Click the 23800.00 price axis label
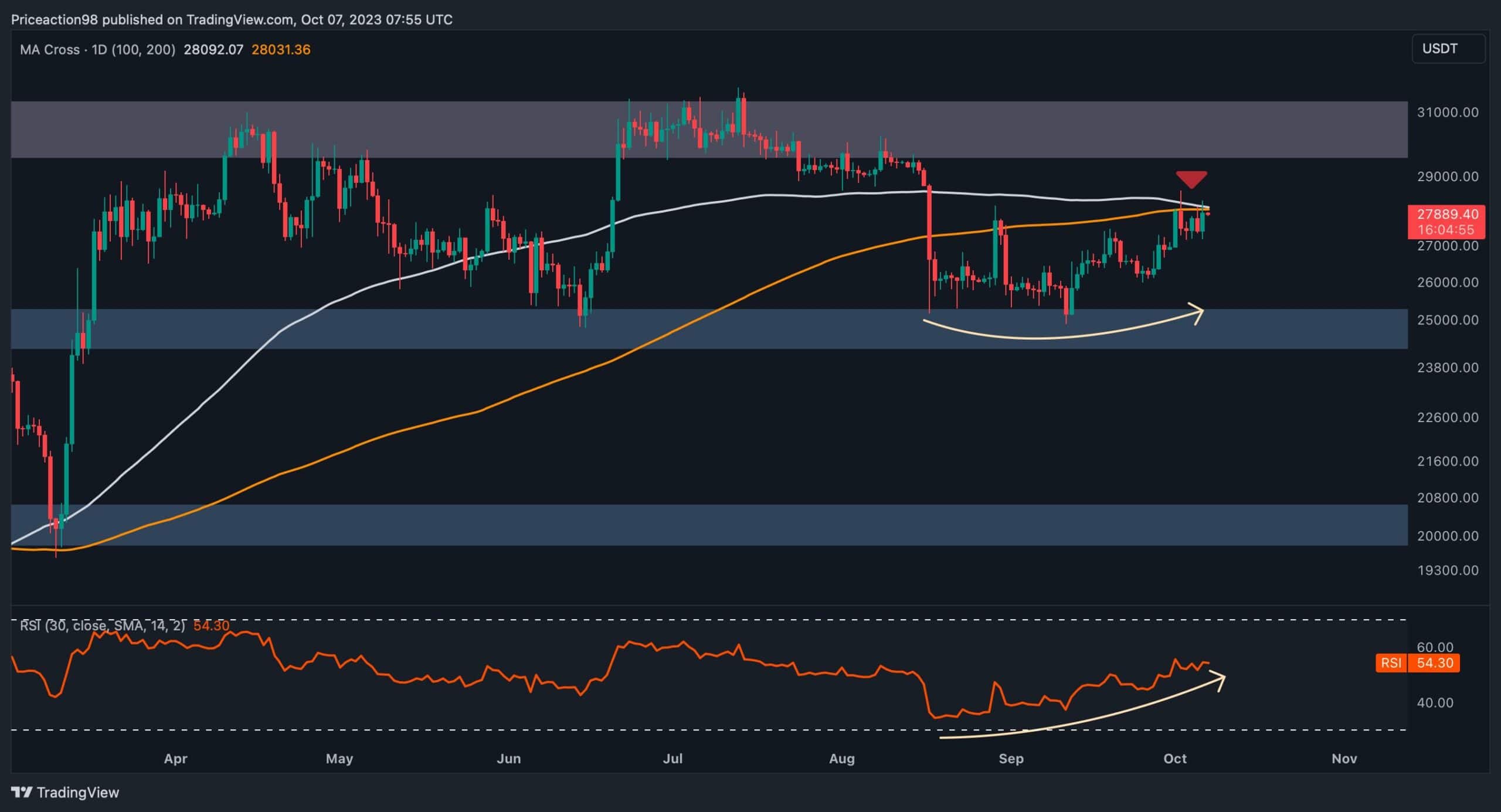Viewport: 1501px width, 812px height. tap(1448, 368)
